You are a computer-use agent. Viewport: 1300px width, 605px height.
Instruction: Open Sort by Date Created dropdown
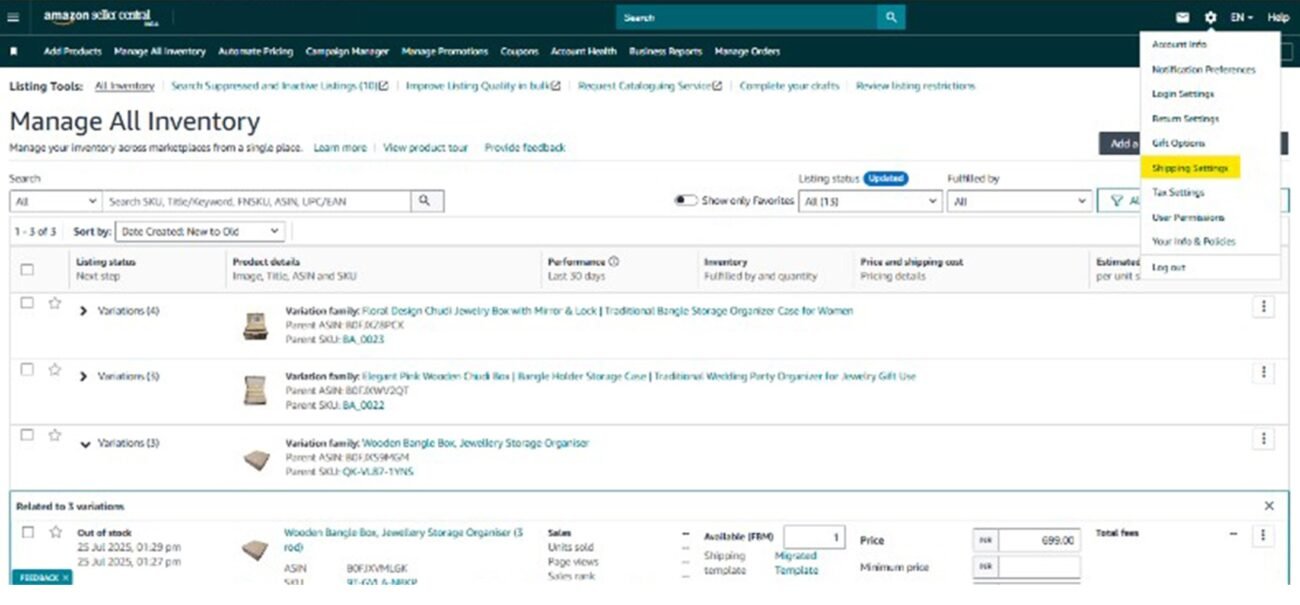(200, 231)
